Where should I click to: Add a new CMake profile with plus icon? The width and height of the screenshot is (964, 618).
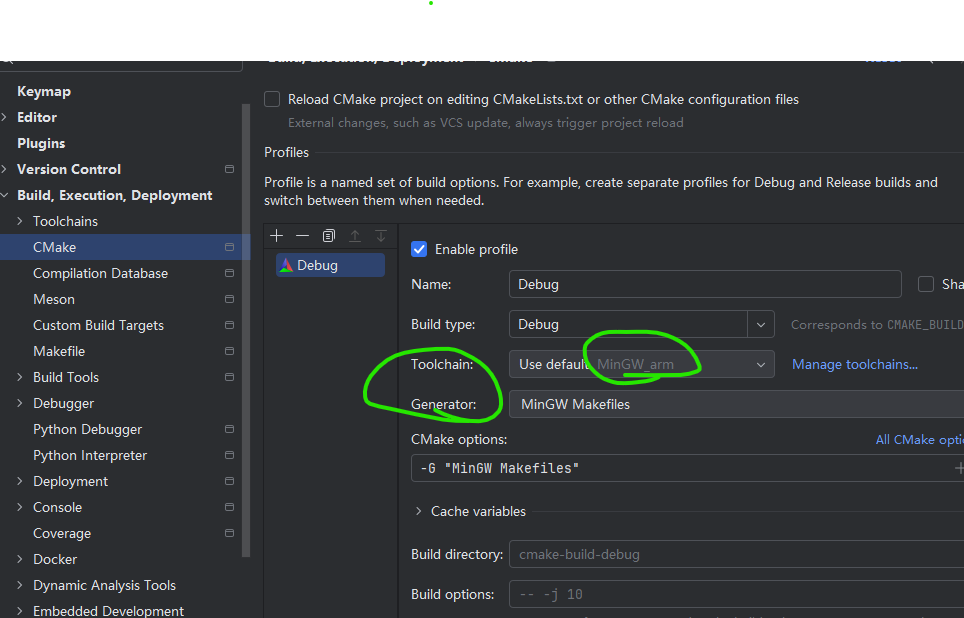pos(277,236)
